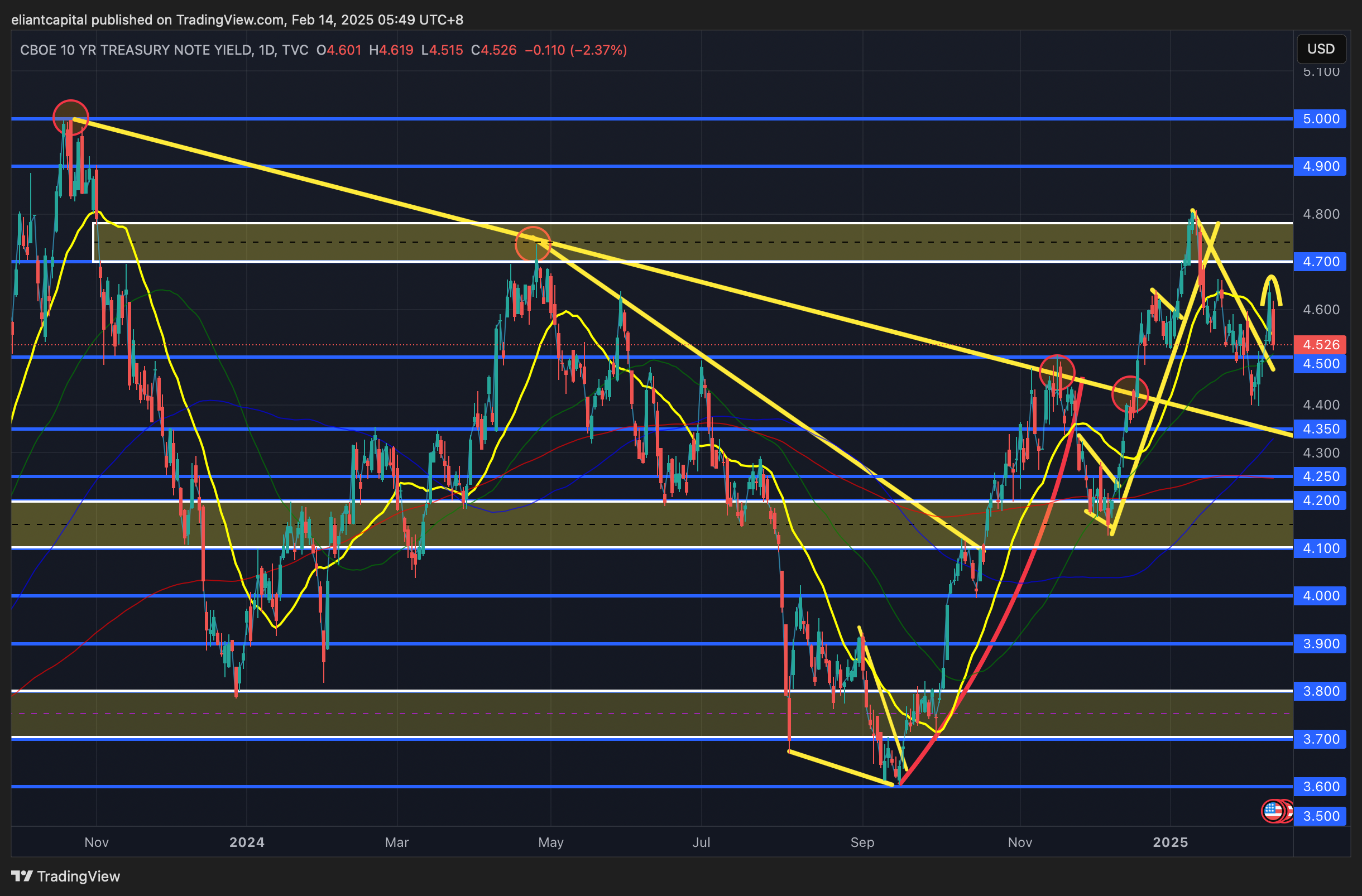Click the 2024 label on the time axis
Viewport: 1362px width, 896px height.
247,842
